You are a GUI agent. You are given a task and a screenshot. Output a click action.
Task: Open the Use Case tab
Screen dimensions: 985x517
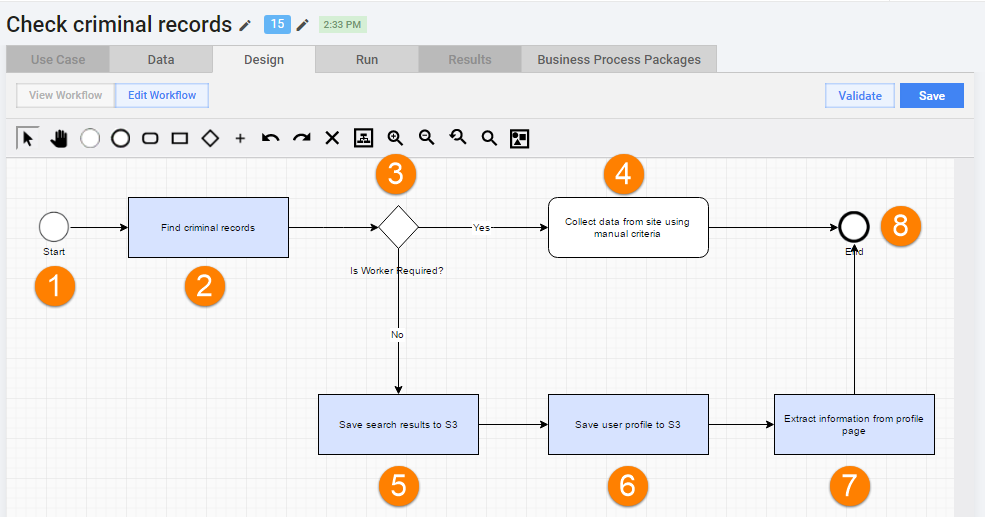click(58, 60)
